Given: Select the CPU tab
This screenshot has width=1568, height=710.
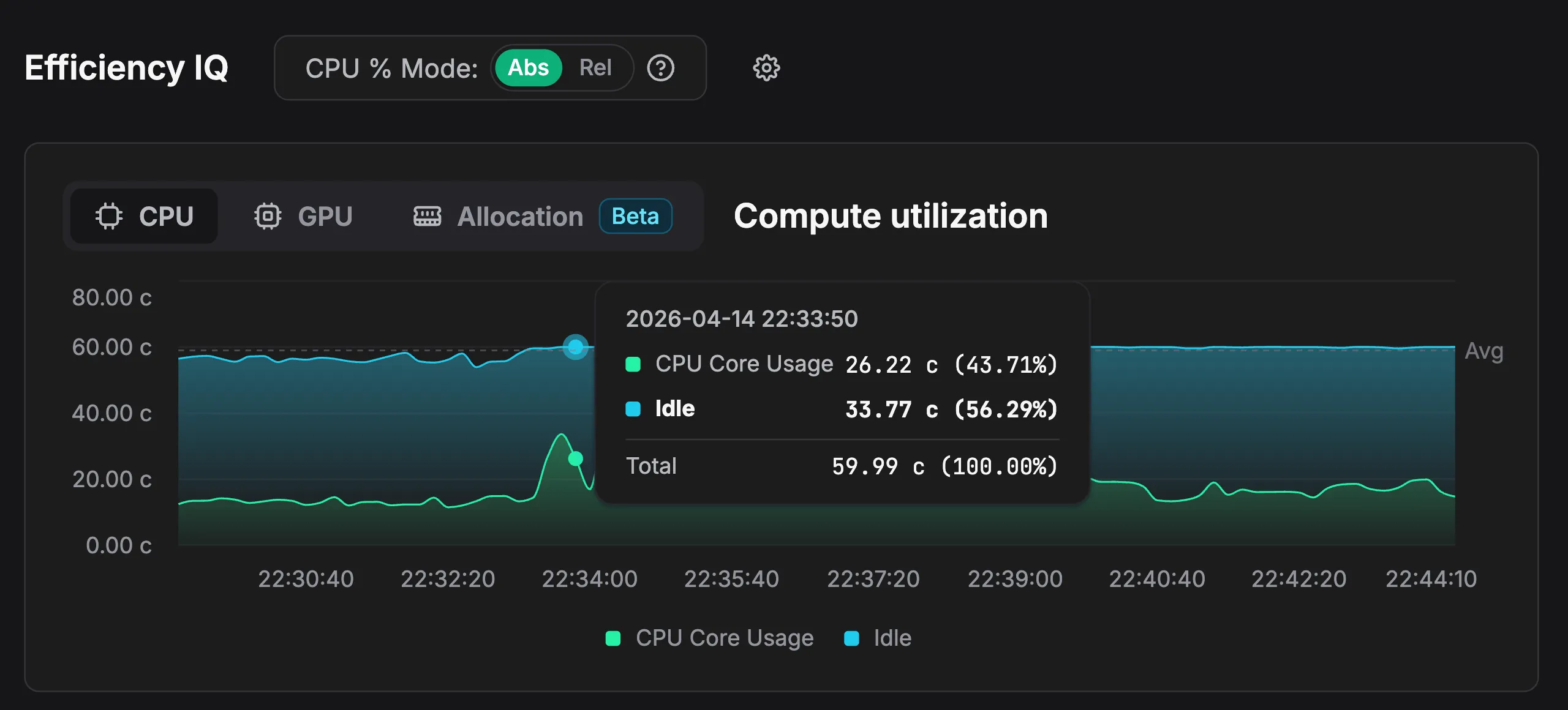Looking at the screenshot, I should click(145, 216).
